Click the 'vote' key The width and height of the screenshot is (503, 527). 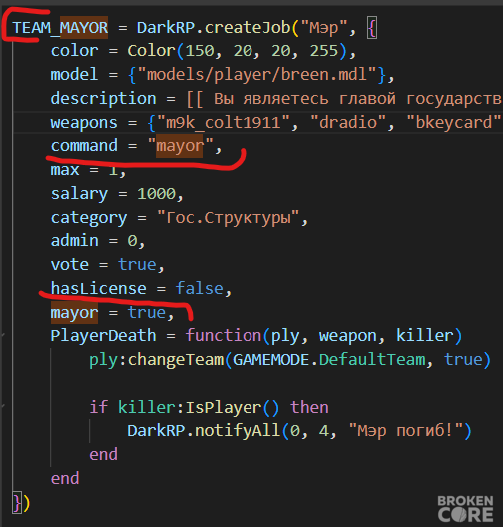(x=70, y=265)
